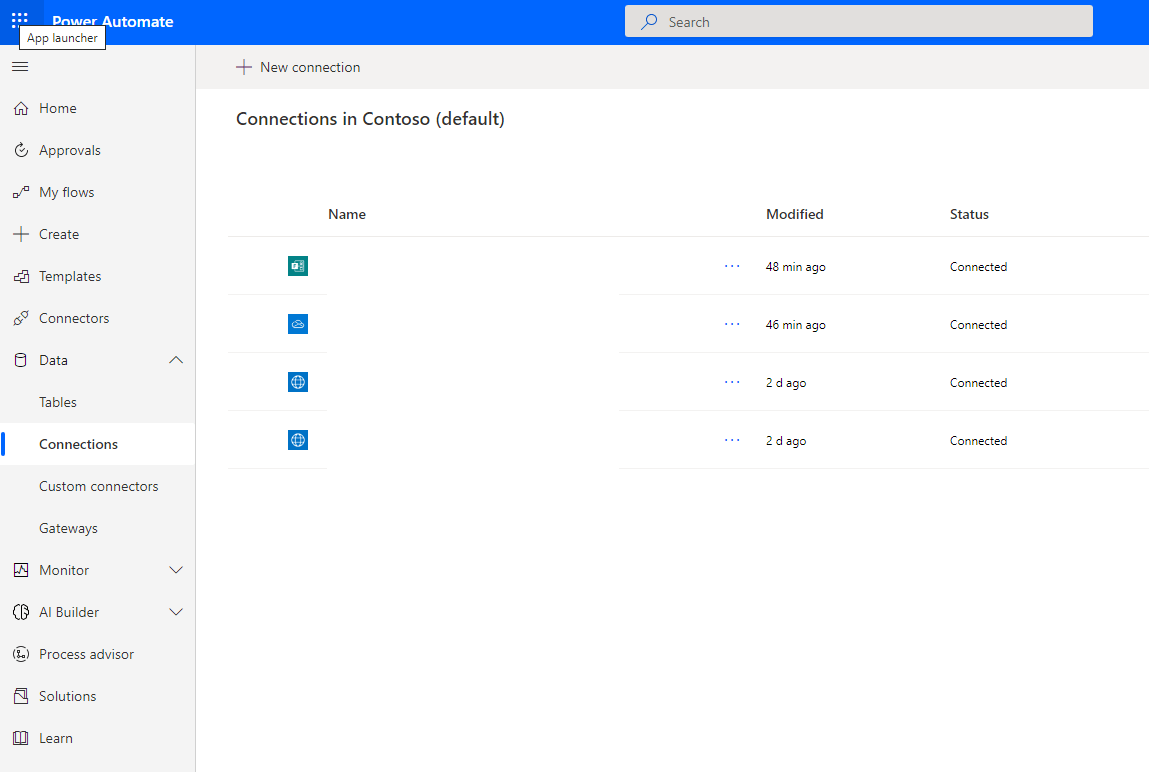The height and width of the screenshot is (772, 1149).
Task: Open the App launcher waffle icon
Action: [x=20, y=19]
